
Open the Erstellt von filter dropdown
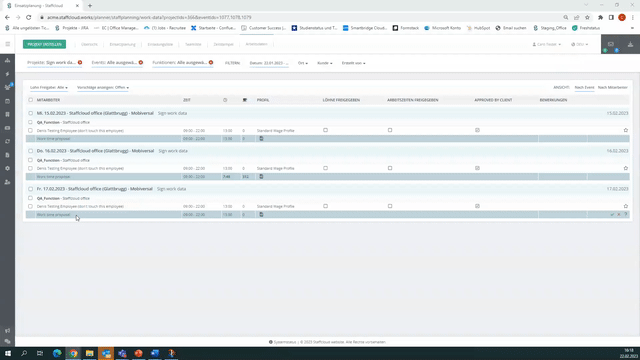click(x=353, y=63)
